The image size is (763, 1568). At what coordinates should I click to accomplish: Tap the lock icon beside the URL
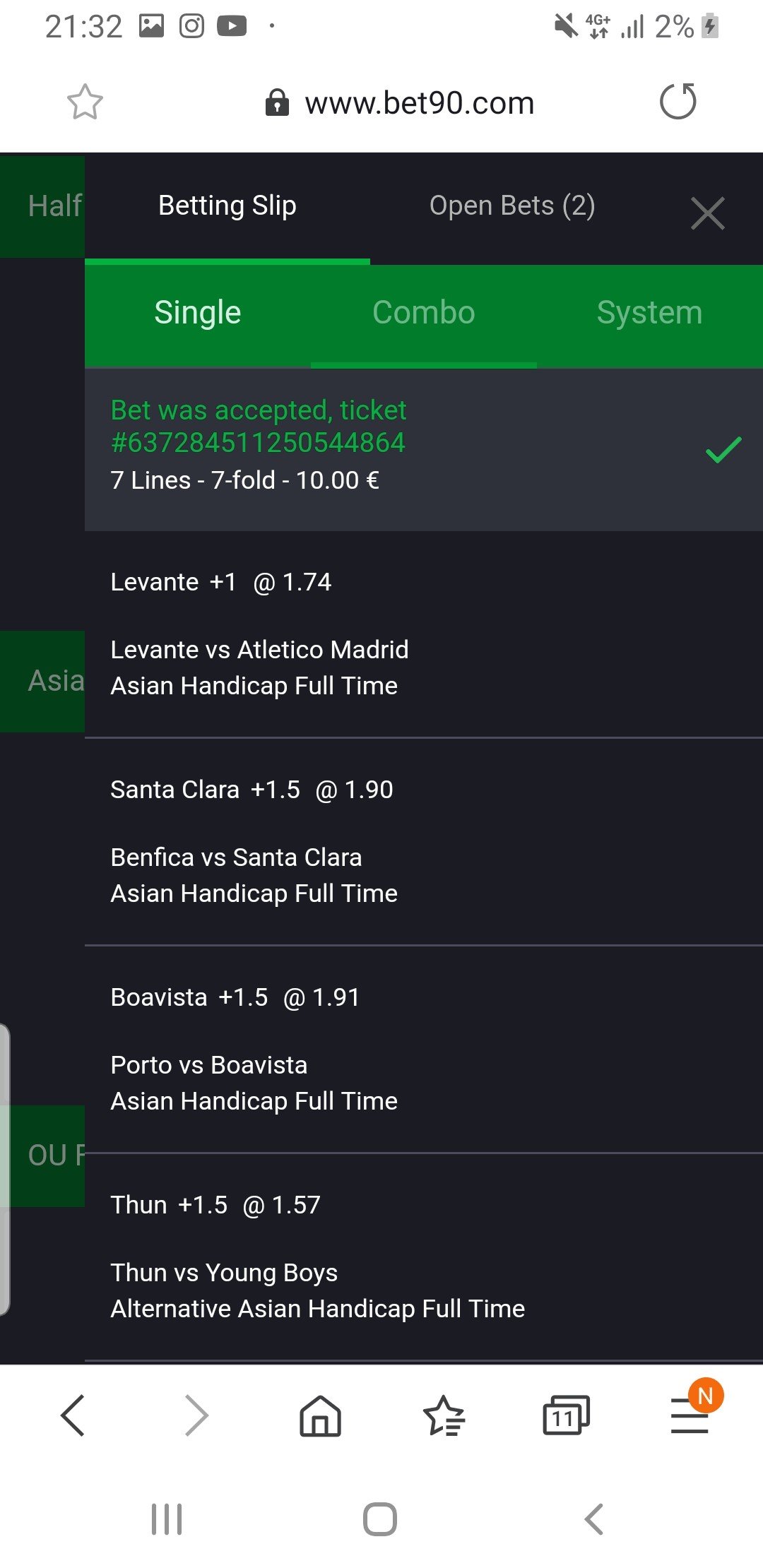(277, 103)
